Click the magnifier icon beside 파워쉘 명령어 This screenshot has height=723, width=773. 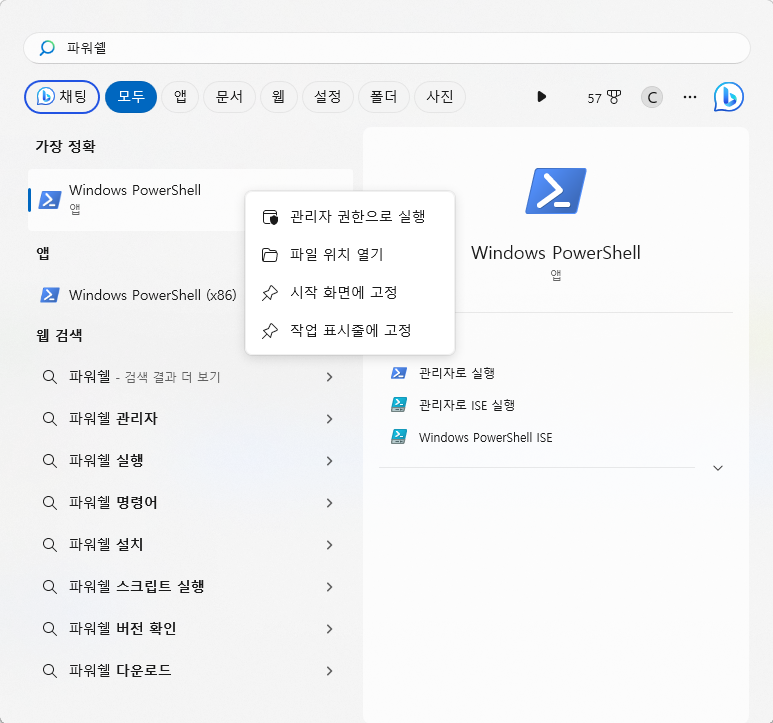(x=49, y=503)
